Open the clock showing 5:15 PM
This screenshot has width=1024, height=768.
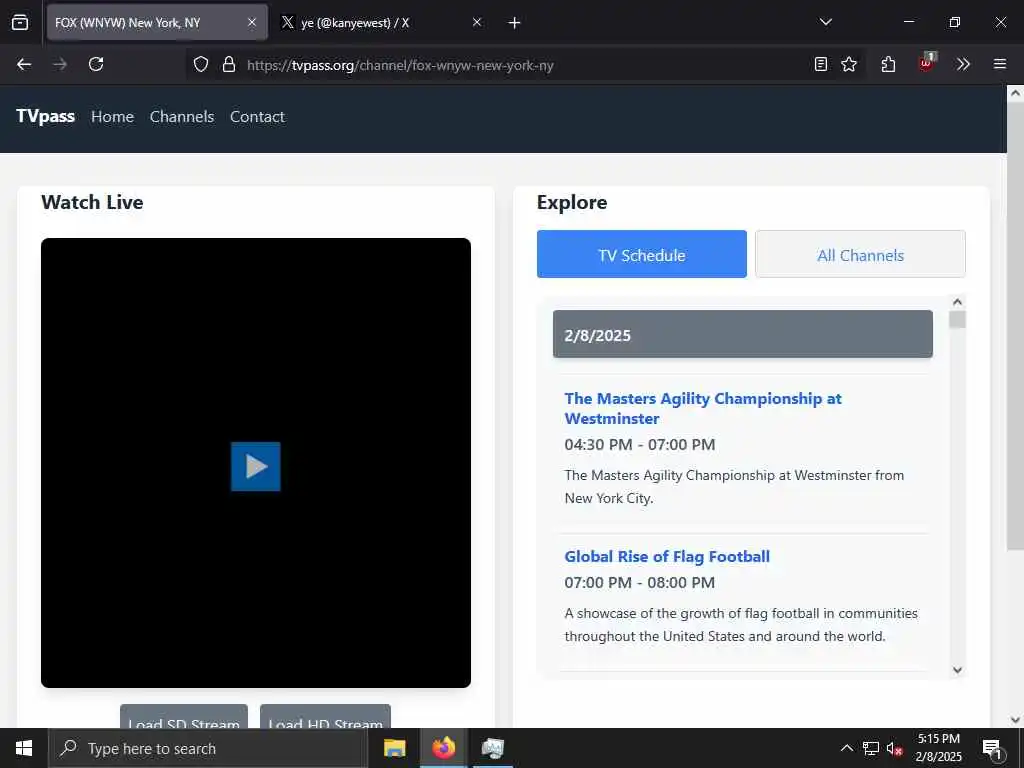point(938,748)
